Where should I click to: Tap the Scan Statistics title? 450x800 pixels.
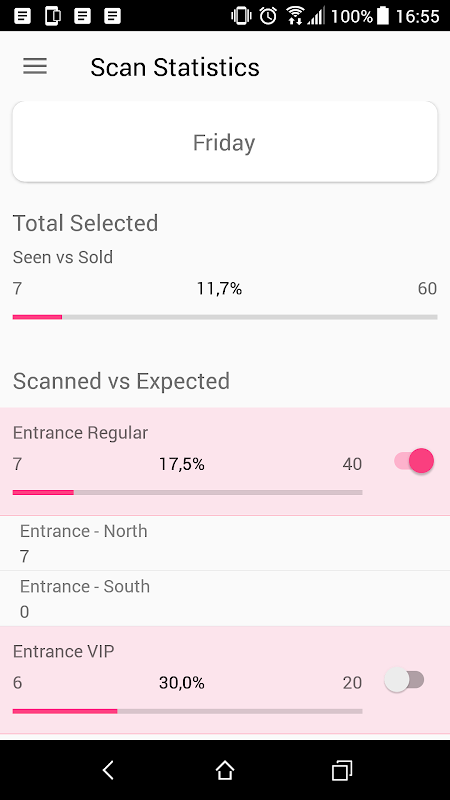click(x=175, y=67)
